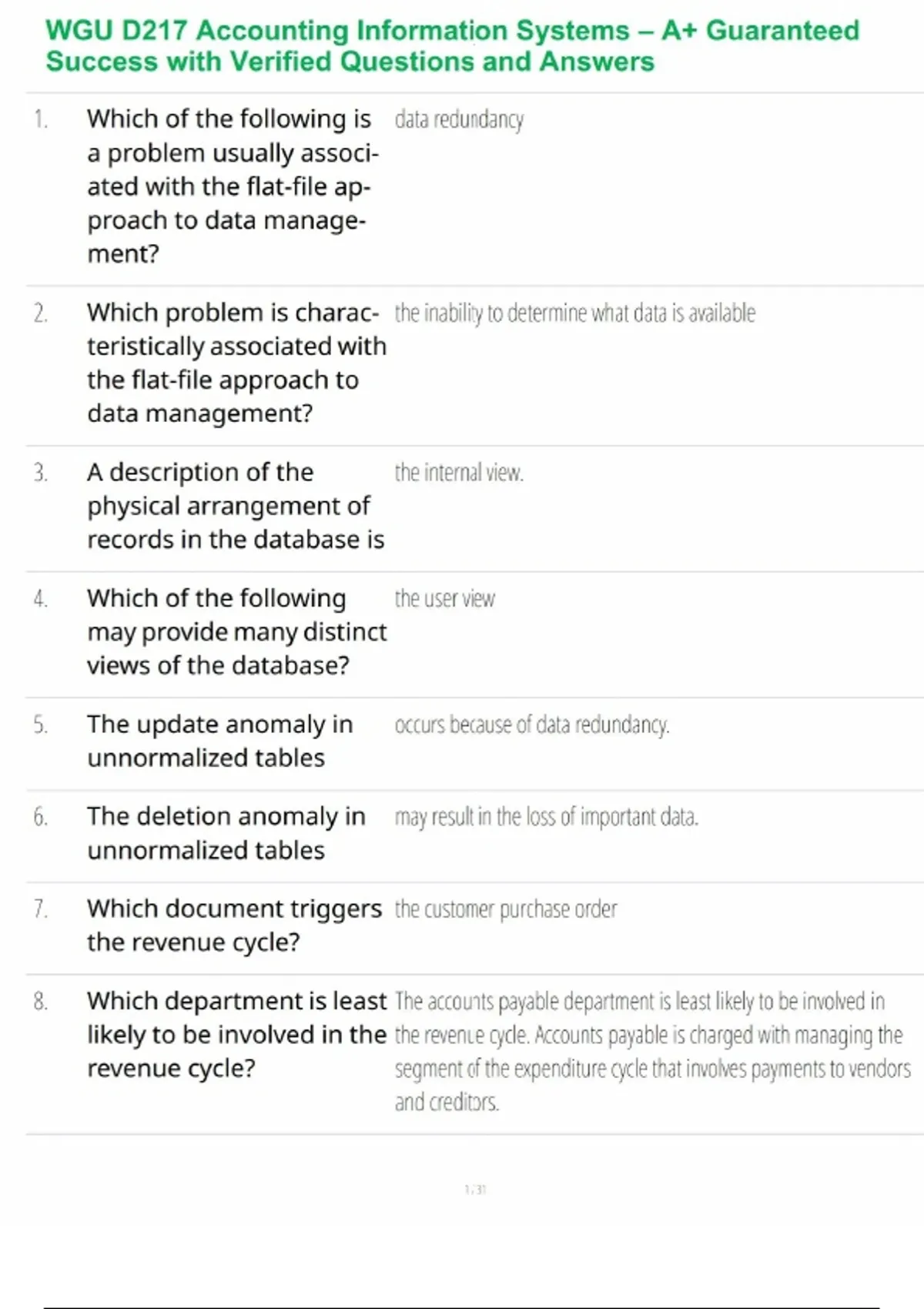
Task: Click the page number indicator 1/31
Action: pos(475,1190)
